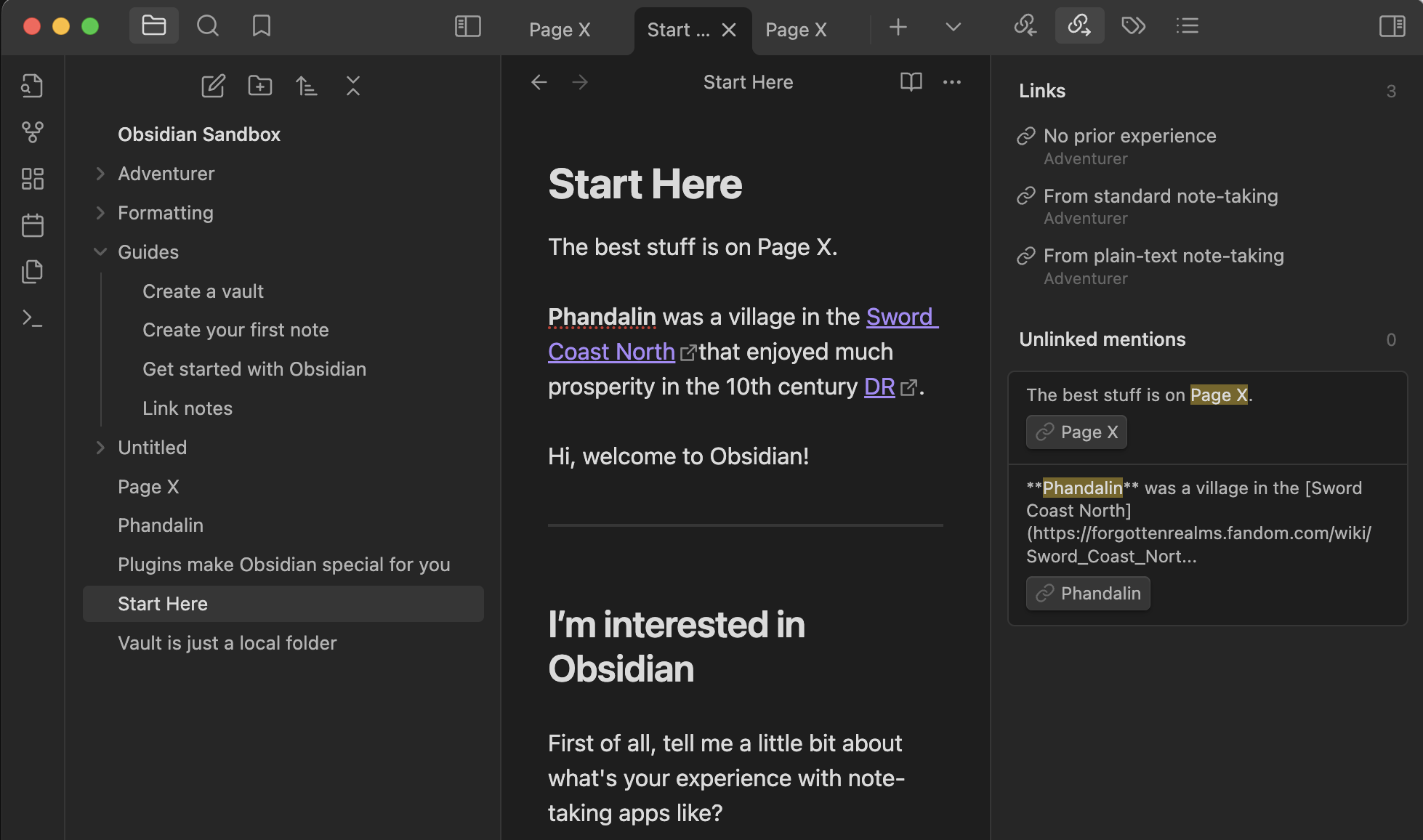The width and height of the screenshot is (1423, 840).
Task: Open Create your first note
Action: [x=235, y=330]
